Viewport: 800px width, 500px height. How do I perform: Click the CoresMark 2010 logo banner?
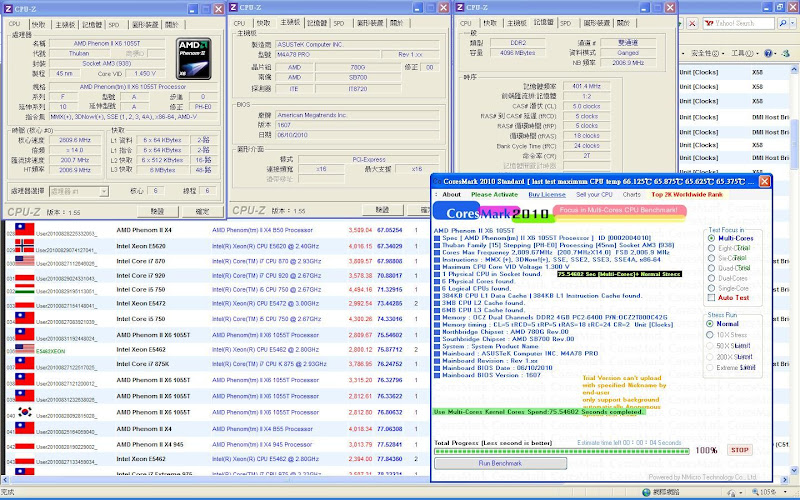click(x=492, y=212)
